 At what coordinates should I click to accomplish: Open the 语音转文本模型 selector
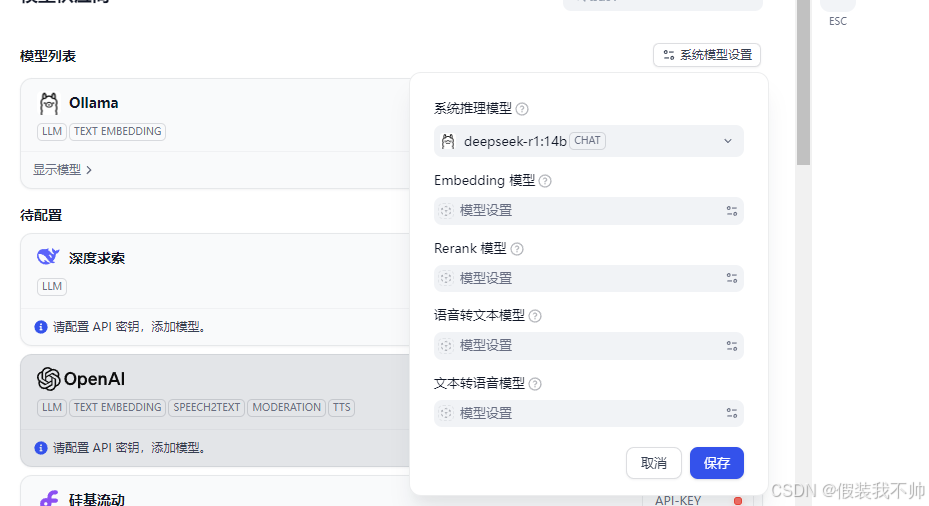588,346
